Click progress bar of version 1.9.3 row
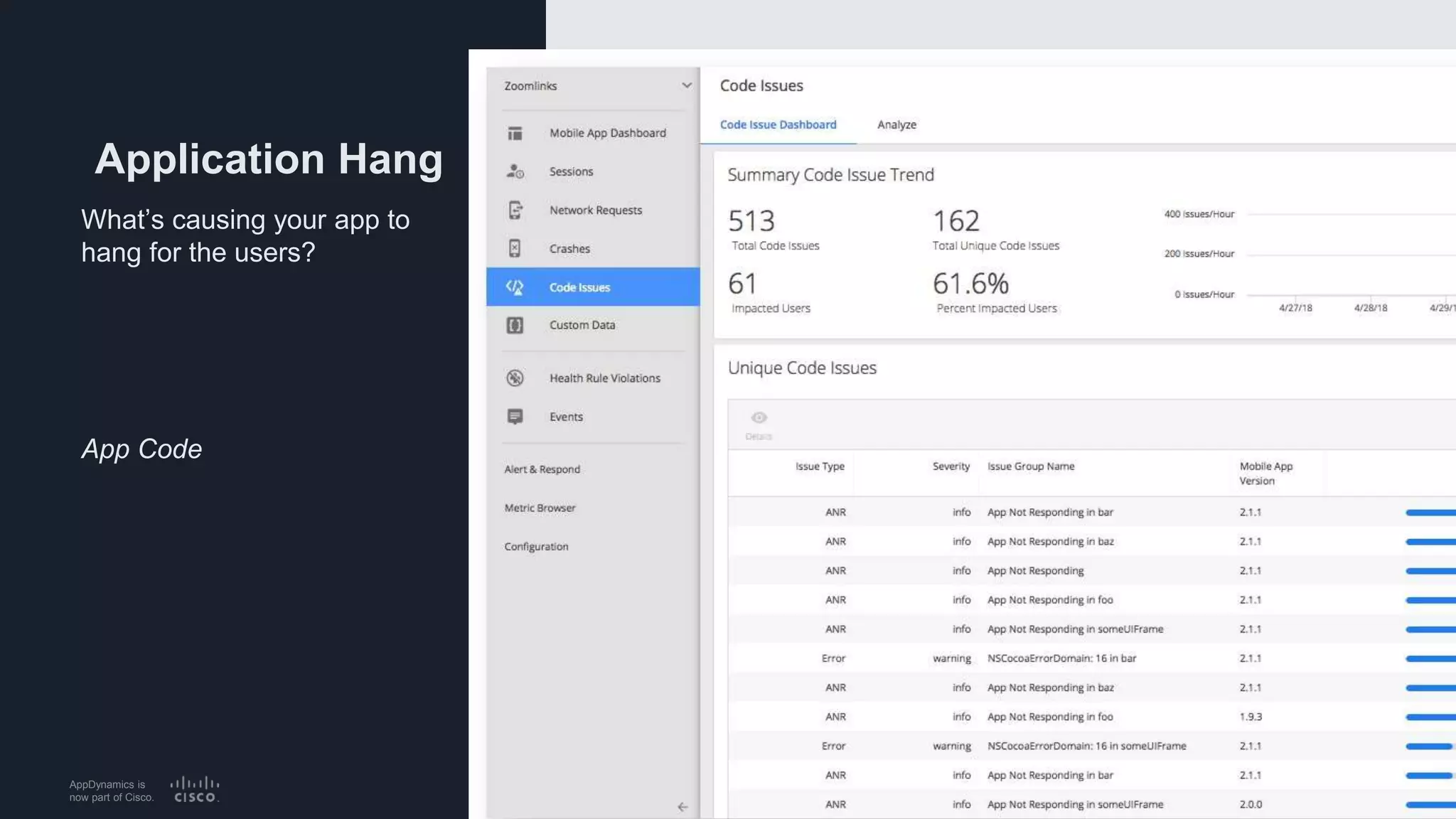The width and height of the screenshot is (1456, 819). [1430, 717]
